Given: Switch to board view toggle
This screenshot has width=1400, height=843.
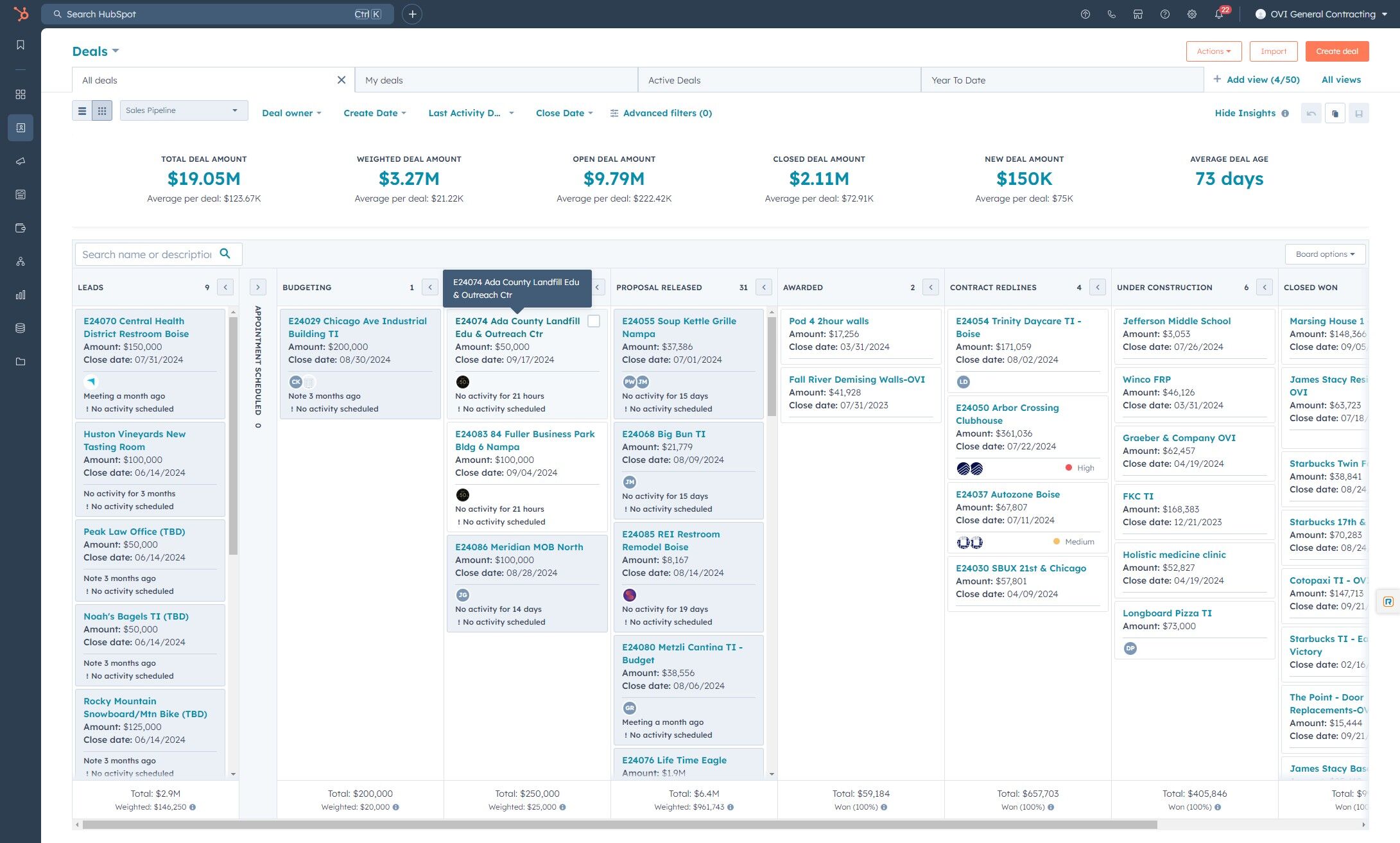Looking at the screenshot, I should [x=102, y=111].
